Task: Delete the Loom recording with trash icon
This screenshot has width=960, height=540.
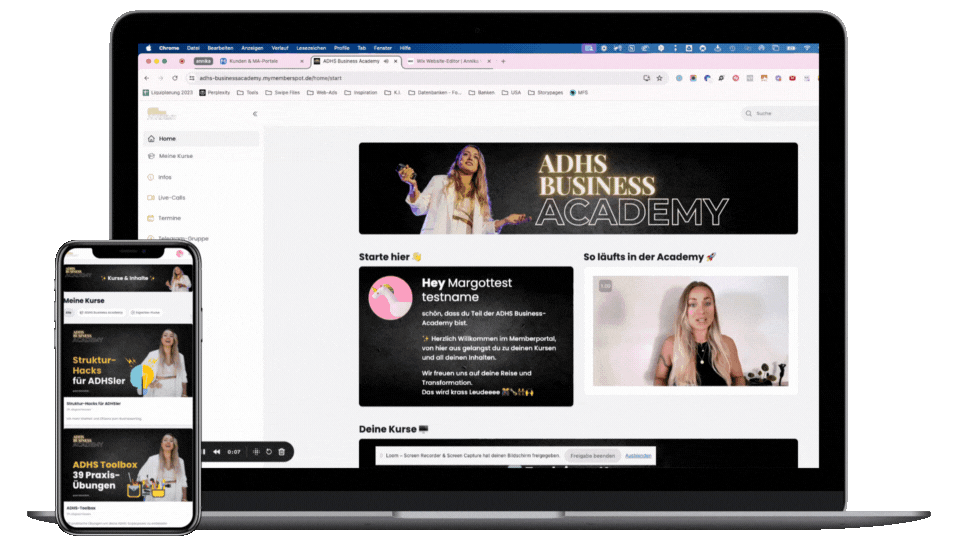Action: click(282, 452)
